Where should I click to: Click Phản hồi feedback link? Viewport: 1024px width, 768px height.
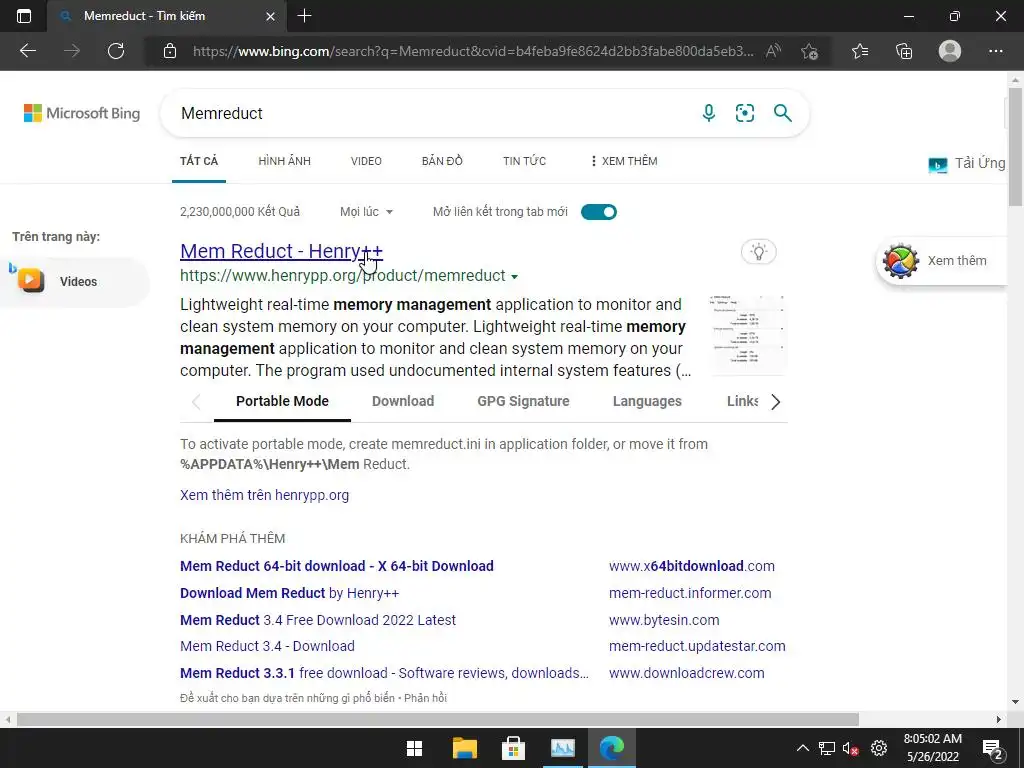pos(425,698)
